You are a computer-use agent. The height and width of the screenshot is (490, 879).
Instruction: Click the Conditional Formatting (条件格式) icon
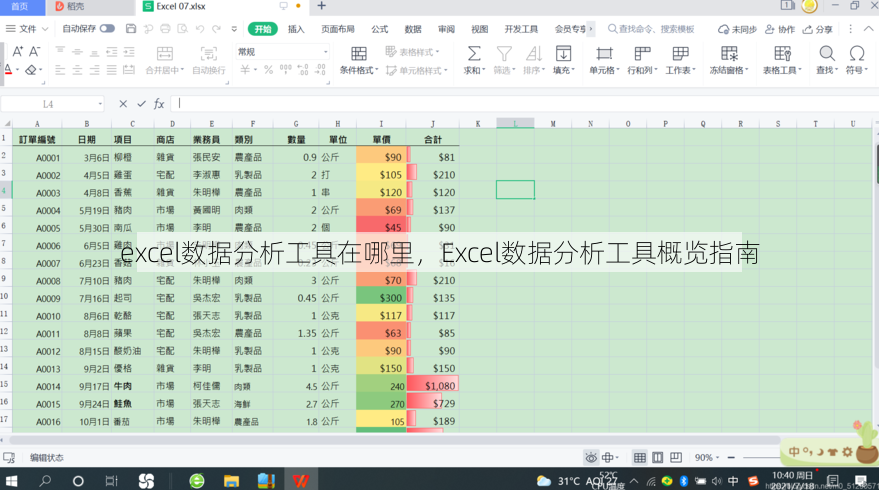tap(359, 53)
